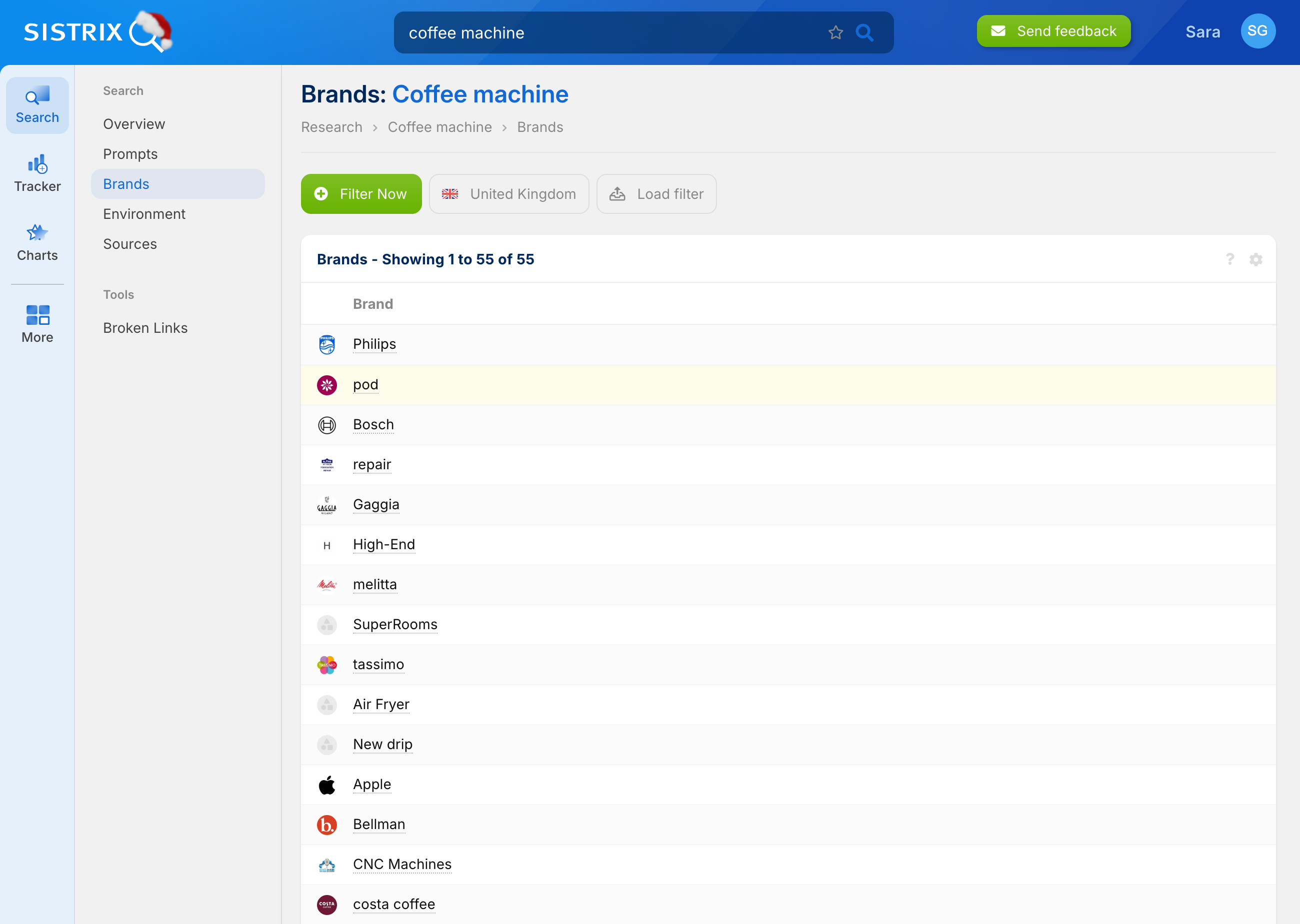Click the SG avatar in the top right
The width and height of the screenshot is (1300, 924).
tap(1258, 31)
